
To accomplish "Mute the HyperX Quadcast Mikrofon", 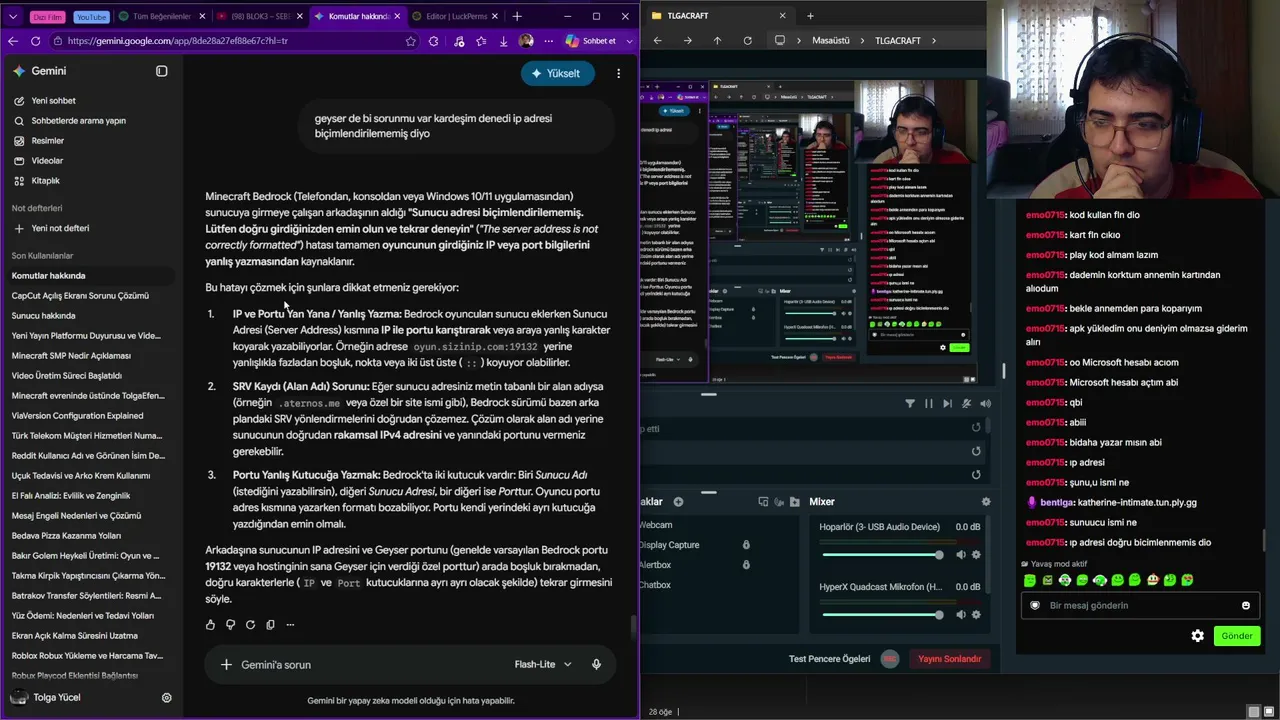I will [x=961, y=615].
